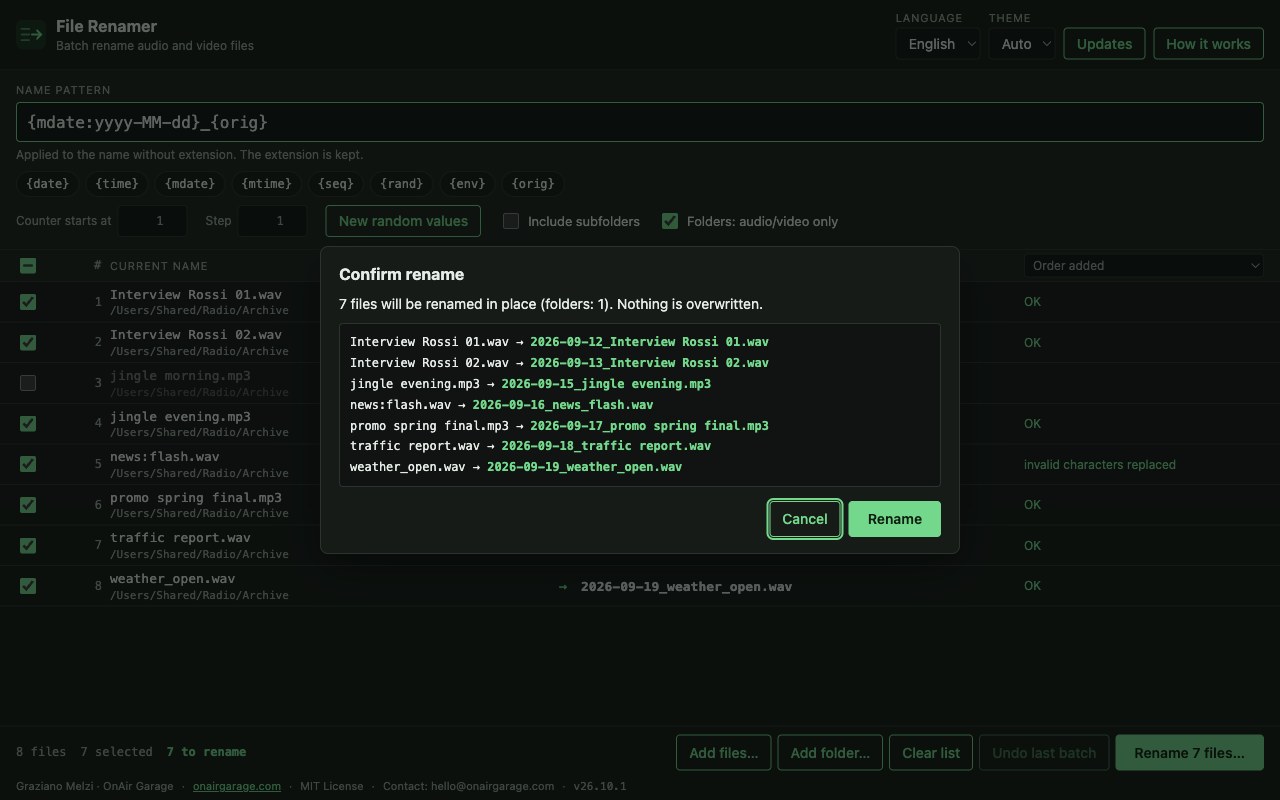Open the Theme dropdown set to Auto
This screenshot has width=1280, height=800.
[x=1022, y=44]
